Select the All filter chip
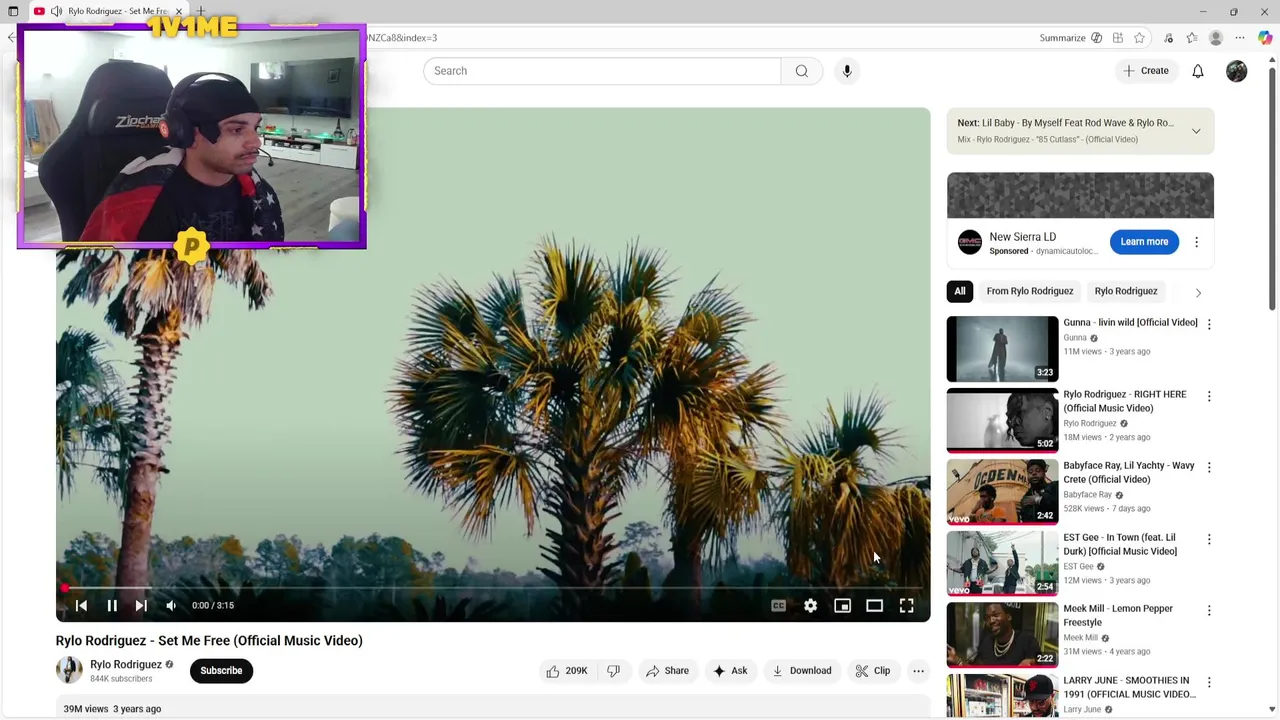The height and width of the screenshot is (720, 1280). coord(960,291)
